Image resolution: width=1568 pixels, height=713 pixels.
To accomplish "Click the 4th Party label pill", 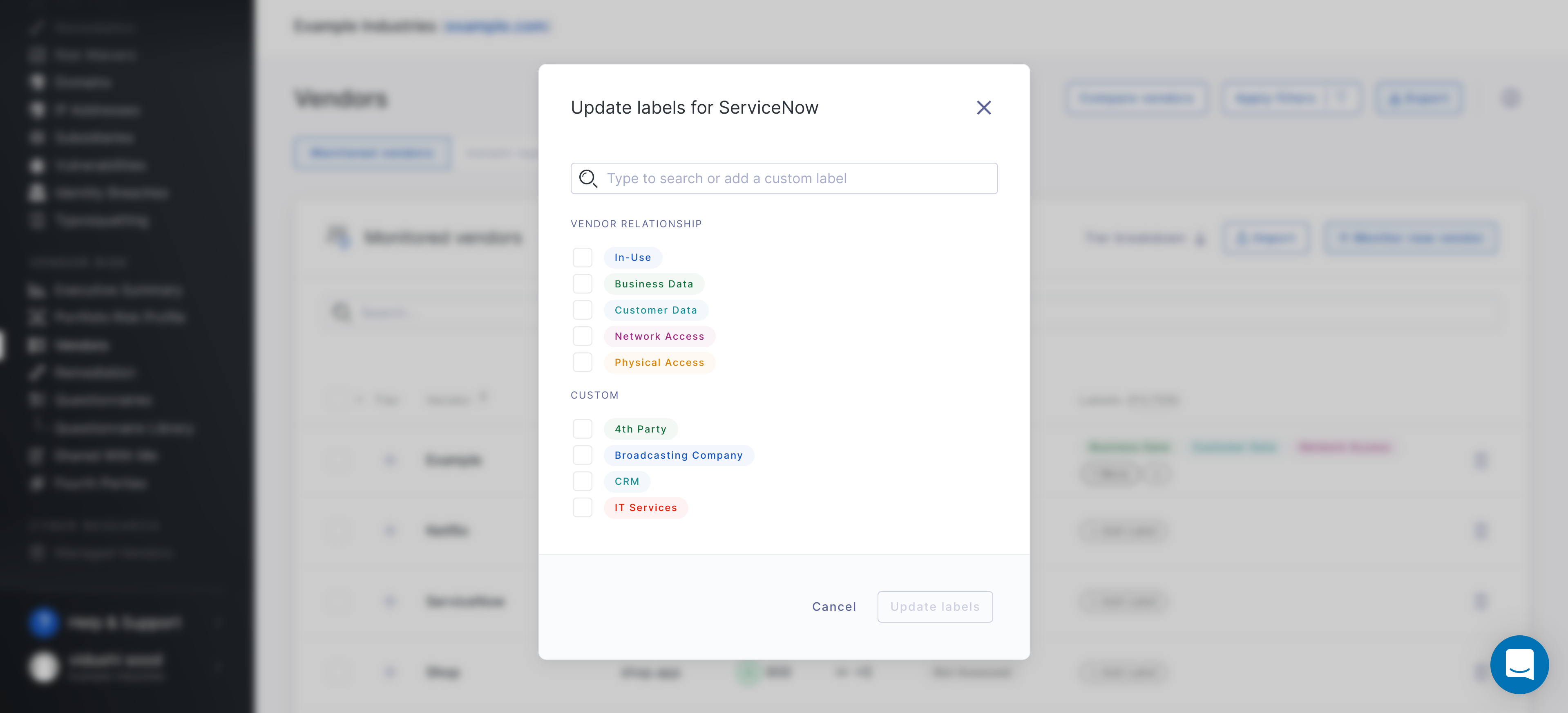I will (x=640, y=429).
